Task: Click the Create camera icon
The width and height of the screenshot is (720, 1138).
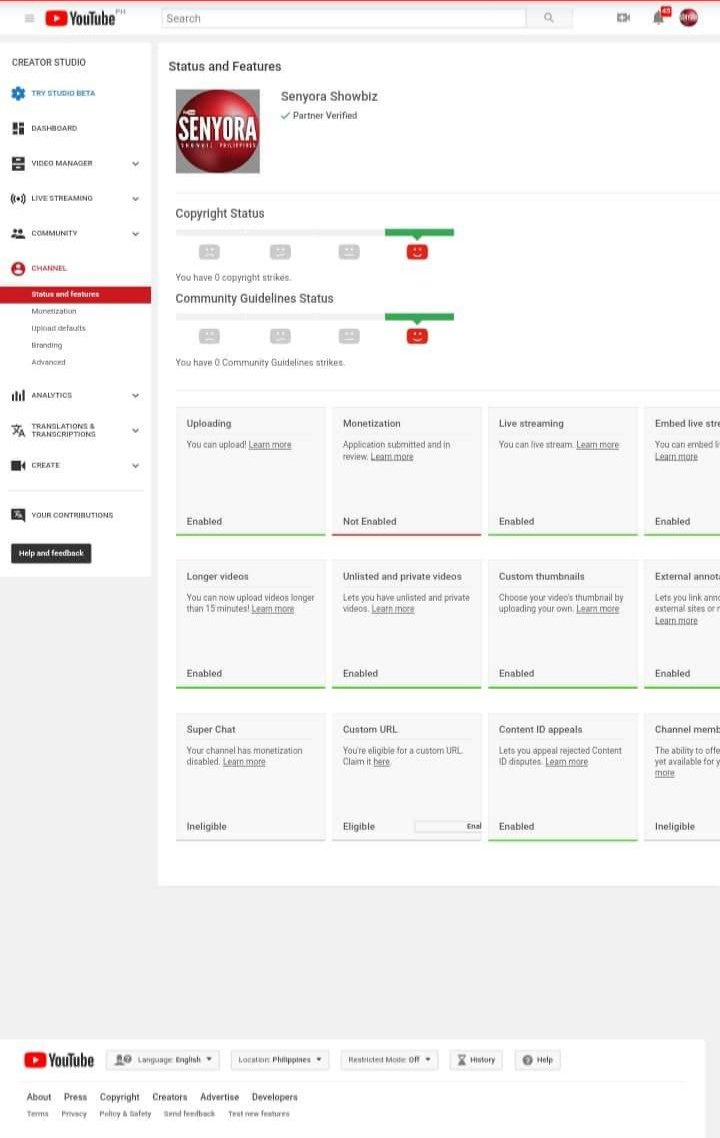Action: click(x=18, y=465)
